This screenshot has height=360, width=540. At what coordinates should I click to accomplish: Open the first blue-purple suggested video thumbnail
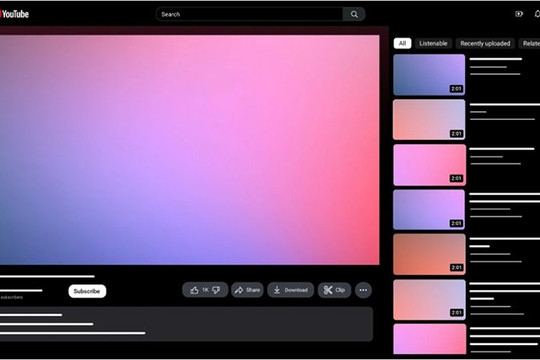coord(429,75)
